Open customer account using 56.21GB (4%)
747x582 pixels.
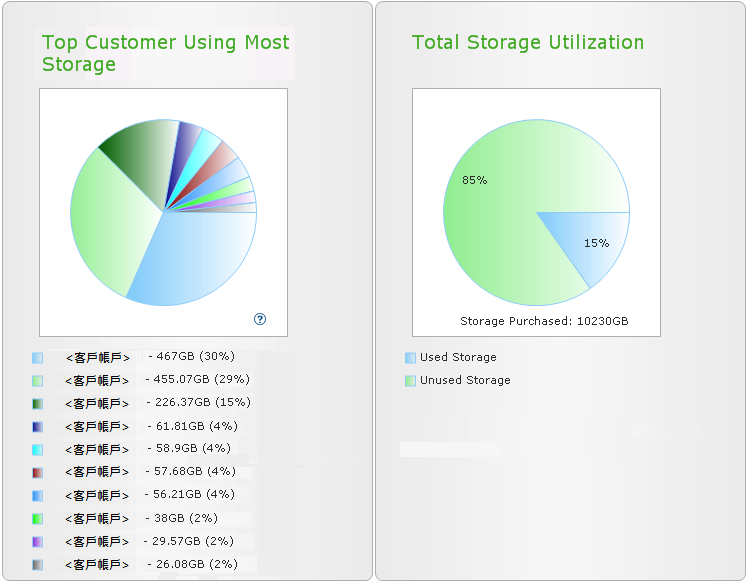97,495
